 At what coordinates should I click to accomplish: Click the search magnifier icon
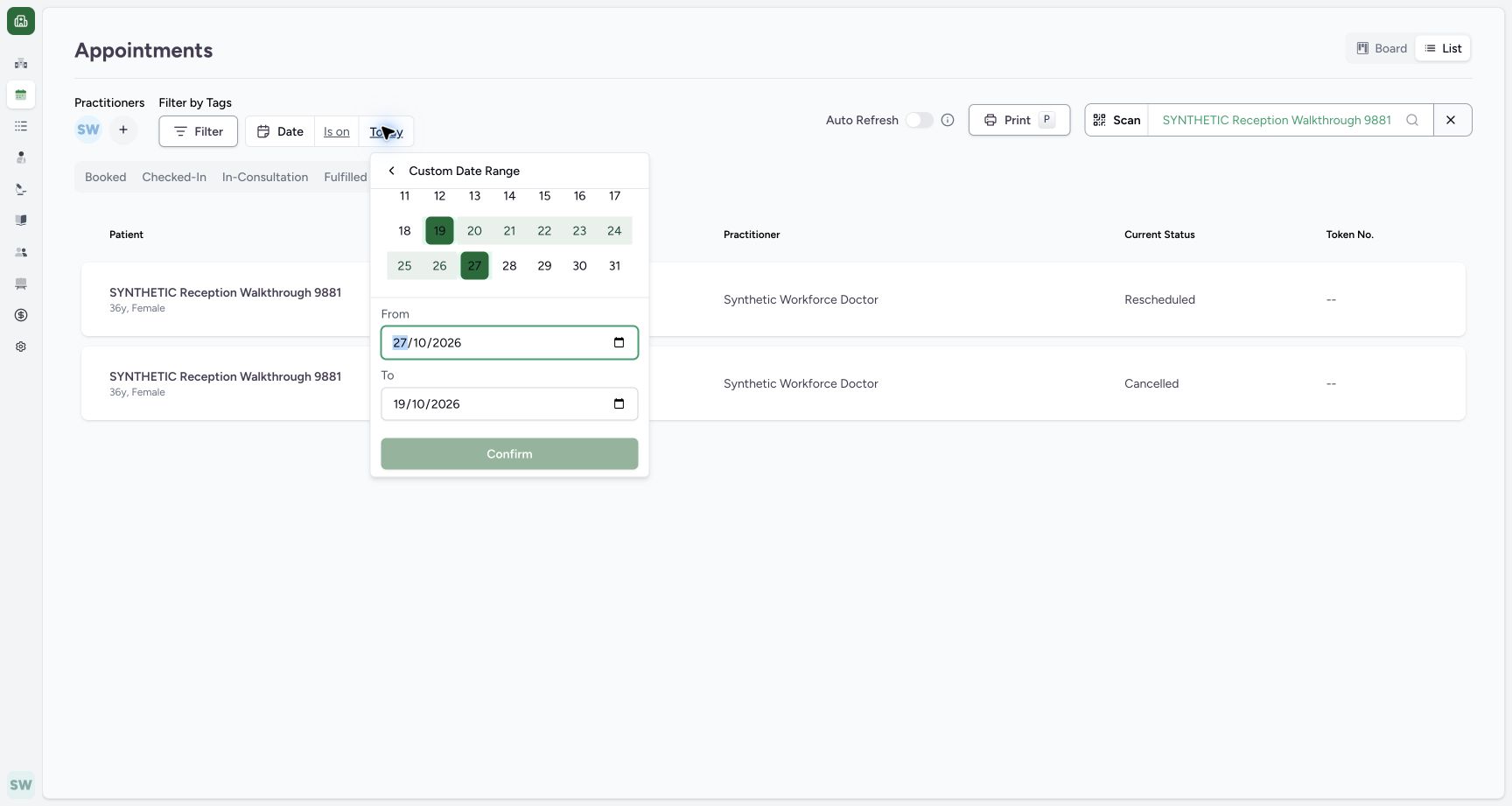[1412, 120]
